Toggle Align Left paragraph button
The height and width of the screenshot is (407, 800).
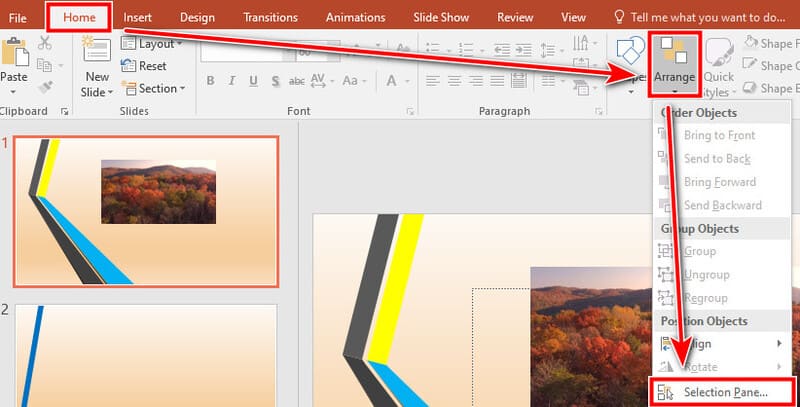tap(433, 81)
